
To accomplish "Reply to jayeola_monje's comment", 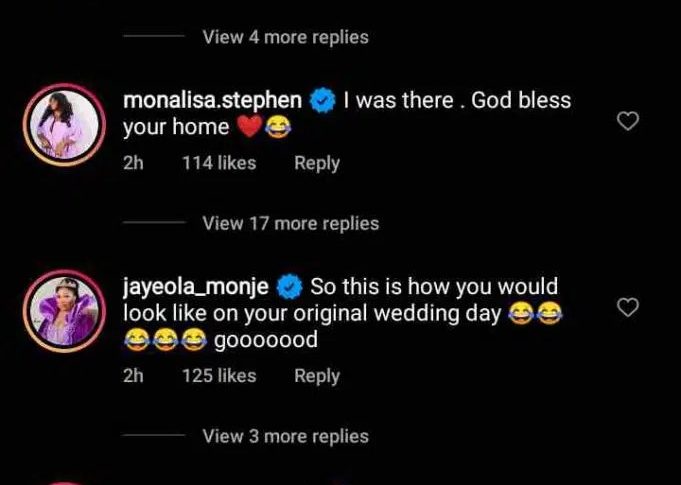I will (316, 376).
